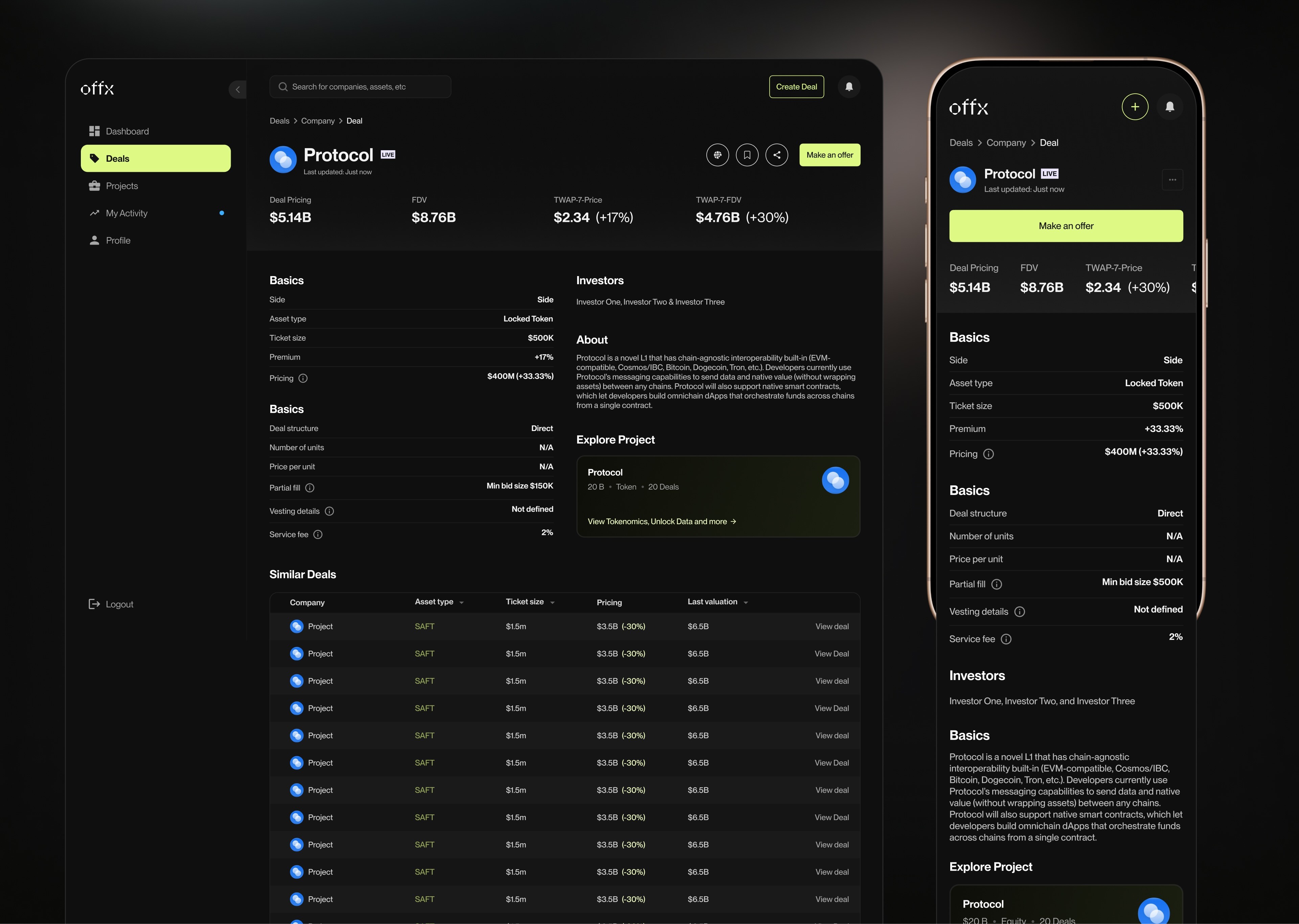1299x924 pixels.
Task: Bookmark the Protocol deal
Action: [747, 155]
